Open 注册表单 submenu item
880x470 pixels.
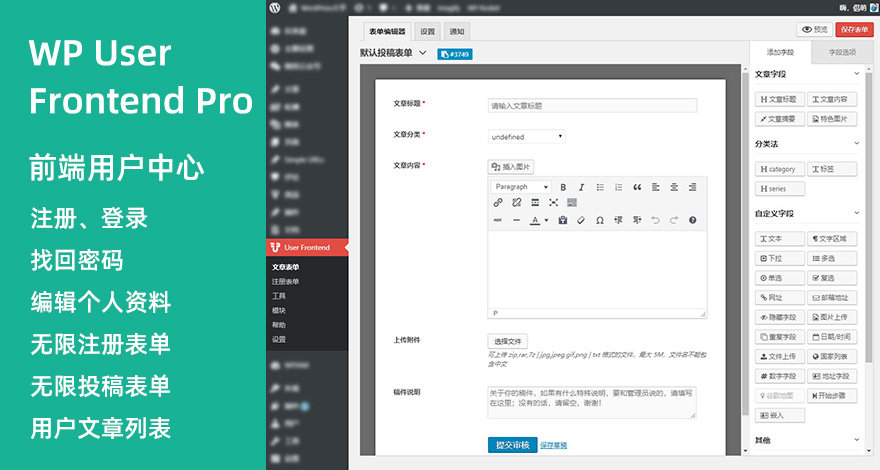(x=285, y=282)
